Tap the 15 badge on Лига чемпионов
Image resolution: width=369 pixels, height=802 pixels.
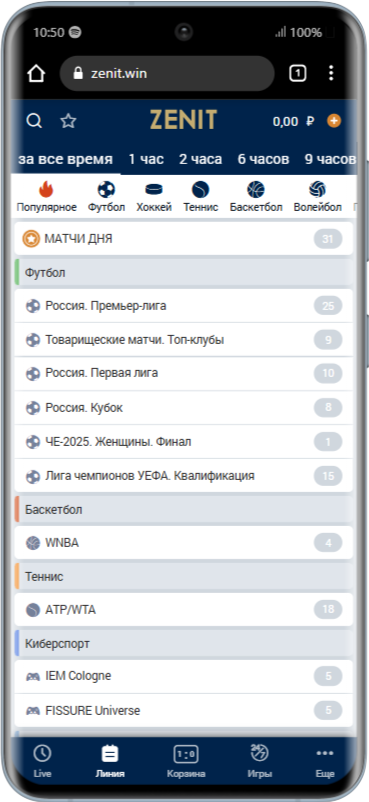tap(328, 476)
